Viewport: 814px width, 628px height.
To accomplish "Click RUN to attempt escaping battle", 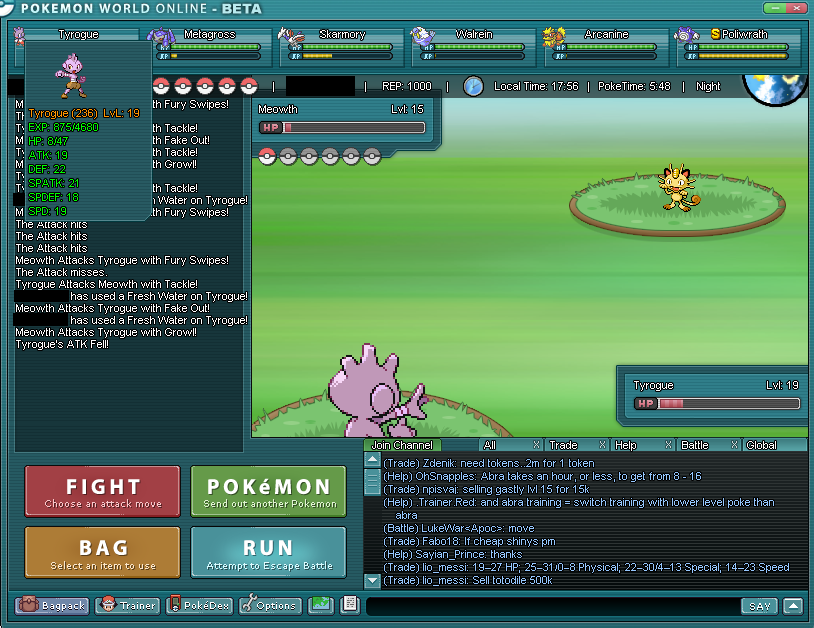I will [x=268, y=553].
